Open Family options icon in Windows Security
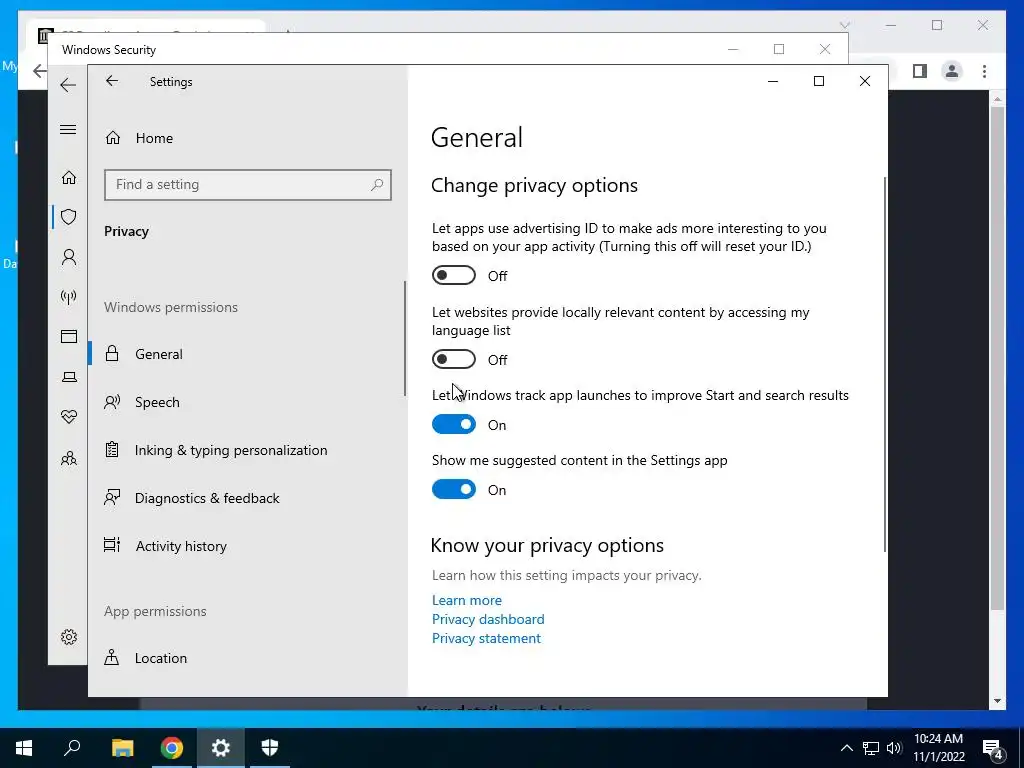The width and height of the screenshot is (1024, 768). (x=69, y=458)
